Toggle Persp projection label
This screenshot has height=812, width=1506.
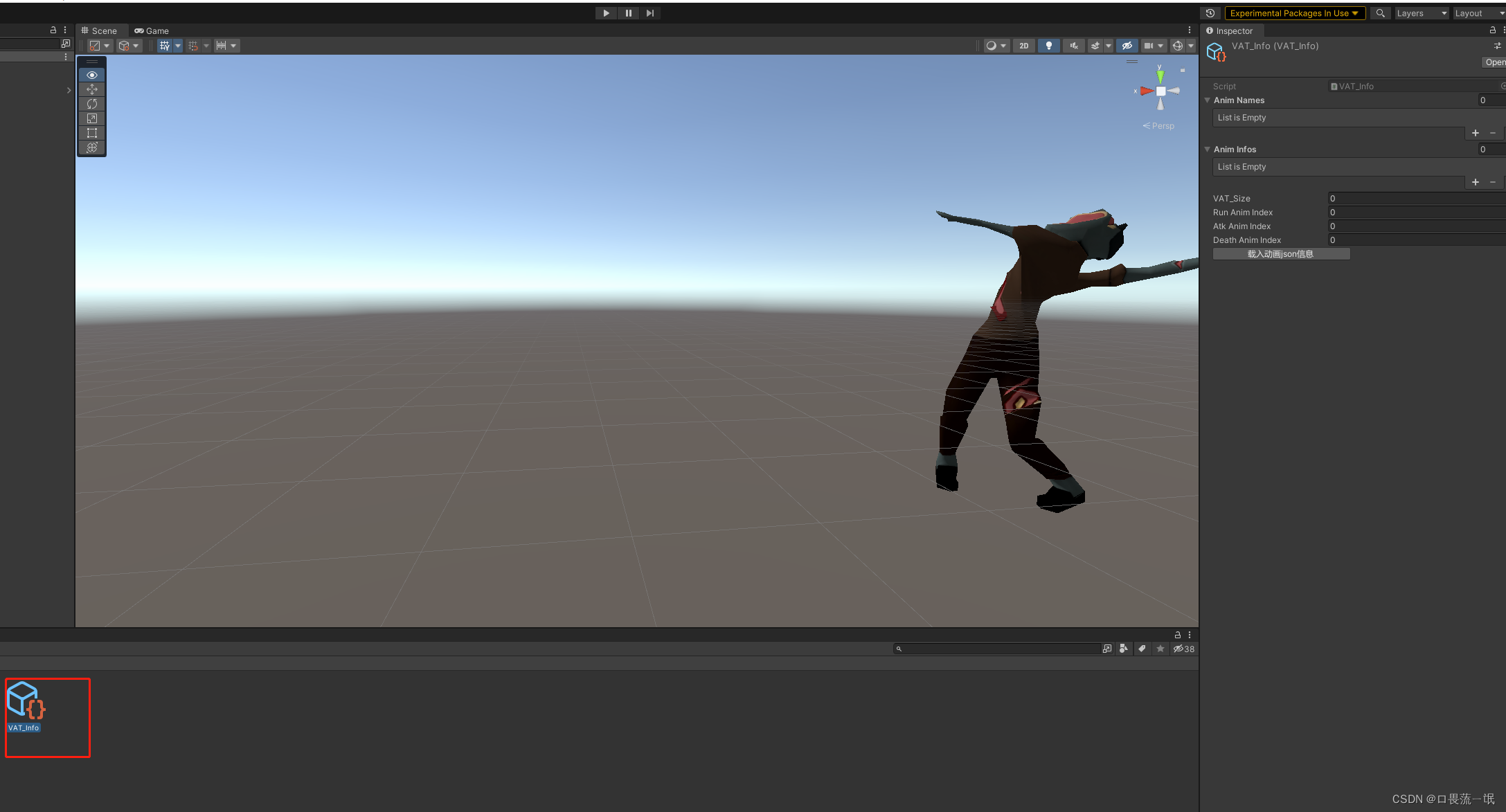(x=1158, y=126)
